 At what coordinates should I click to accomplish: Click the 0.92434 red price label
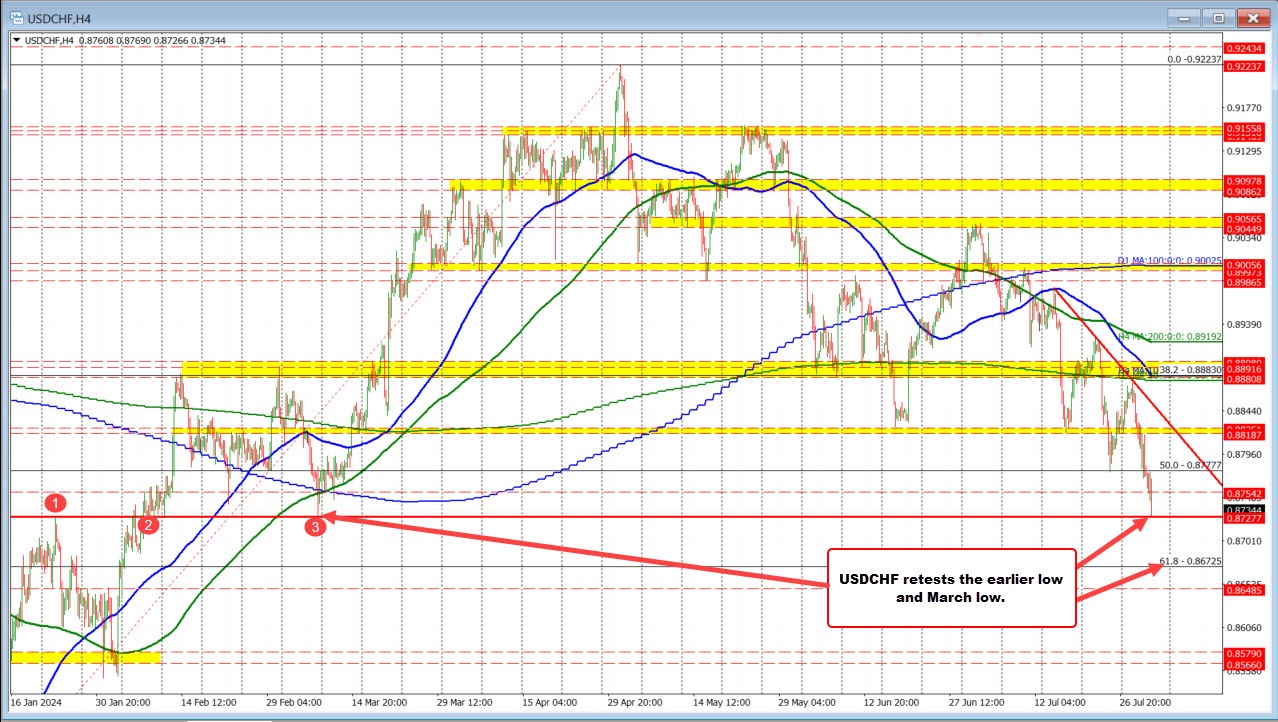[x=1243, y=47]
